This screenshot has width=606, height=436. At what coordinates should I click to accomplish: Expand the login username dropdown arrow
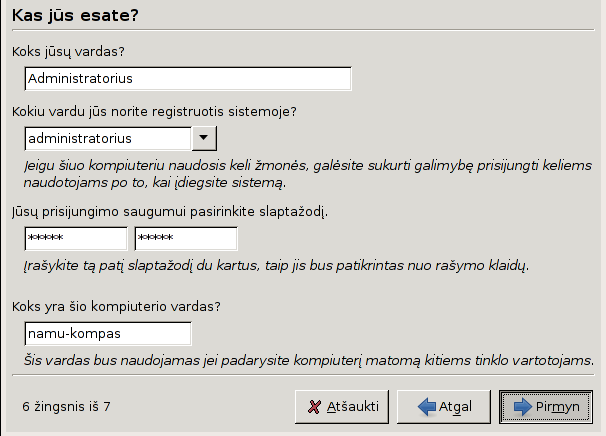[x=204, y=138]
